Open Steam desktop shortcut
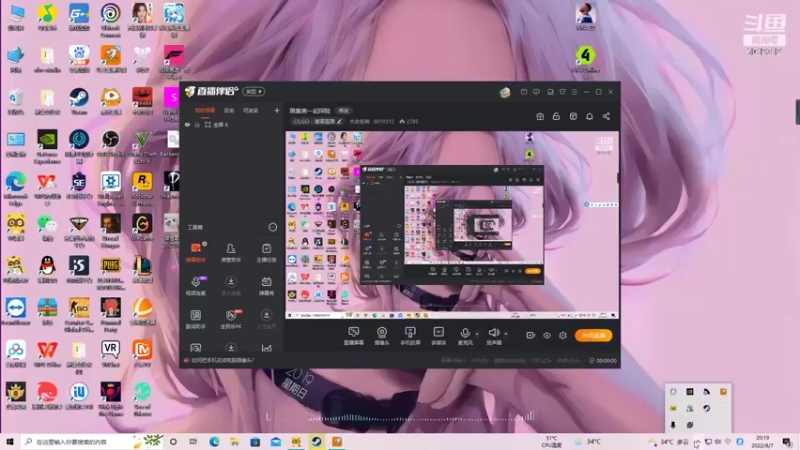This screenshot has width=800, height=450. coord(79,102)
